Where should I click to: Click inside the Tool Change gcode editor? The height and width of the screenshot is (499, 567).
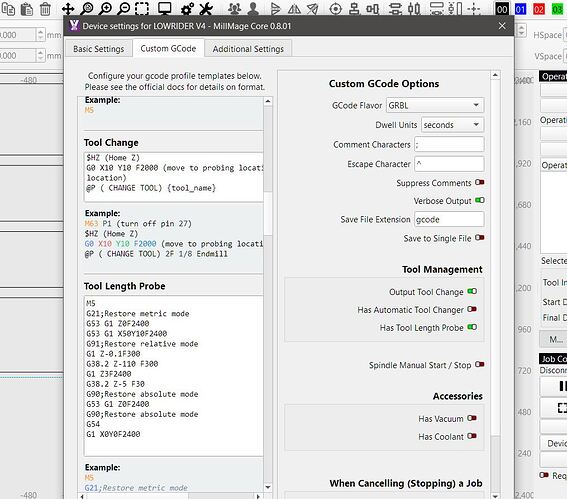[174, 177]
